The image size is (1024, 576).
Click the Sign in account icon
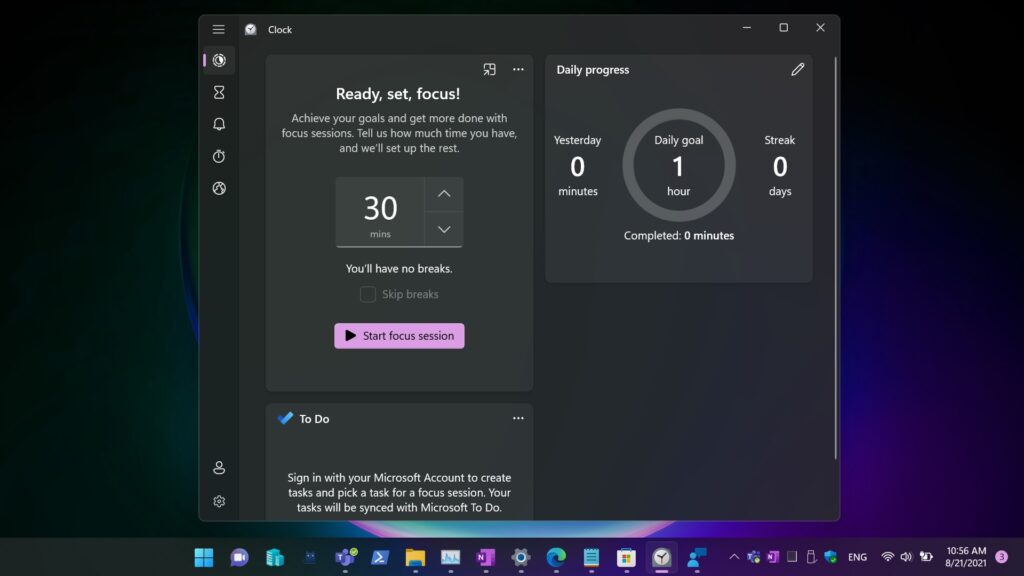click(219, 468)
